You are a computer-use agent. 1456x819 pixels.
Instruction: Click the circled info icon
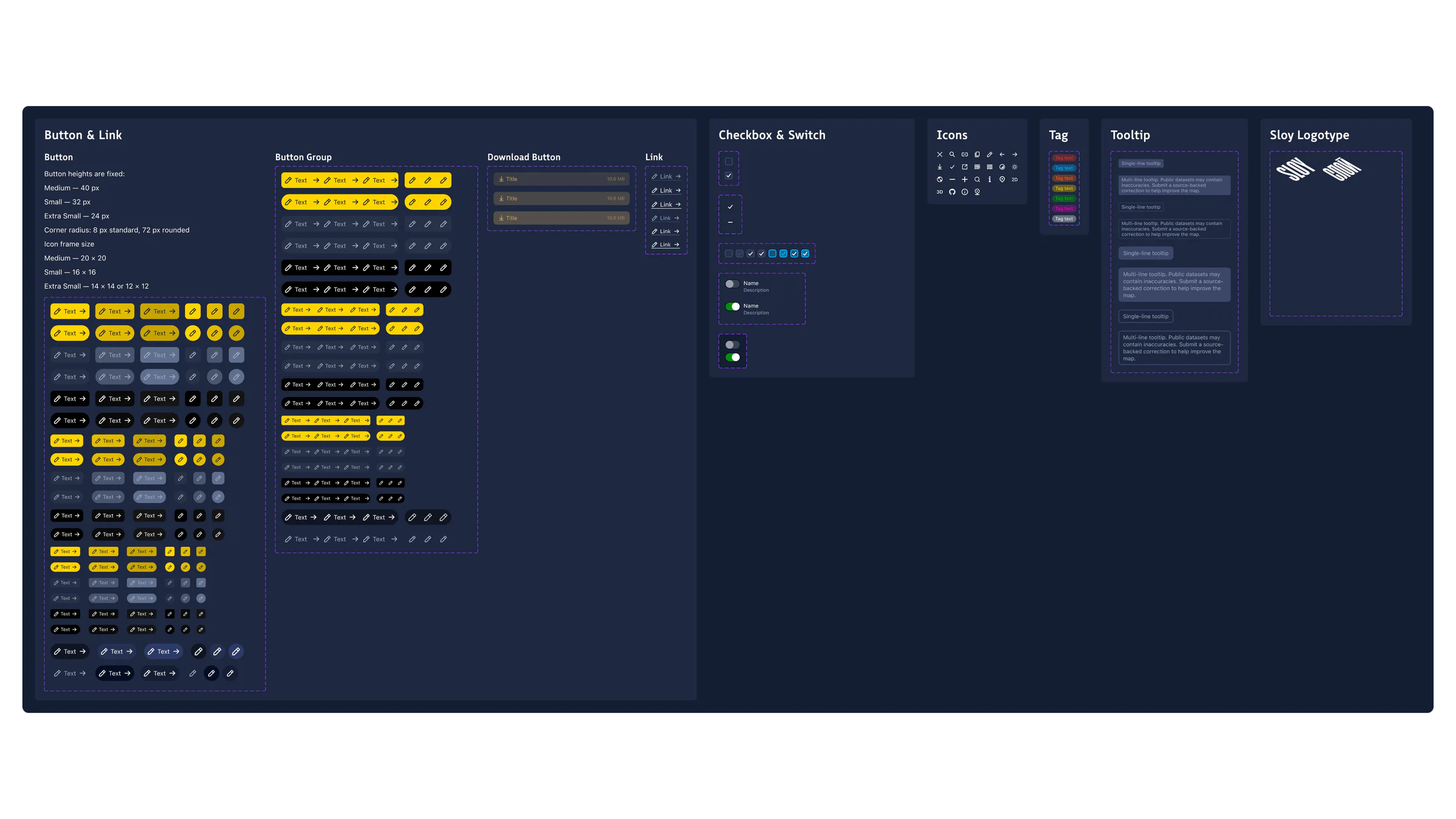tap(965, 192)
